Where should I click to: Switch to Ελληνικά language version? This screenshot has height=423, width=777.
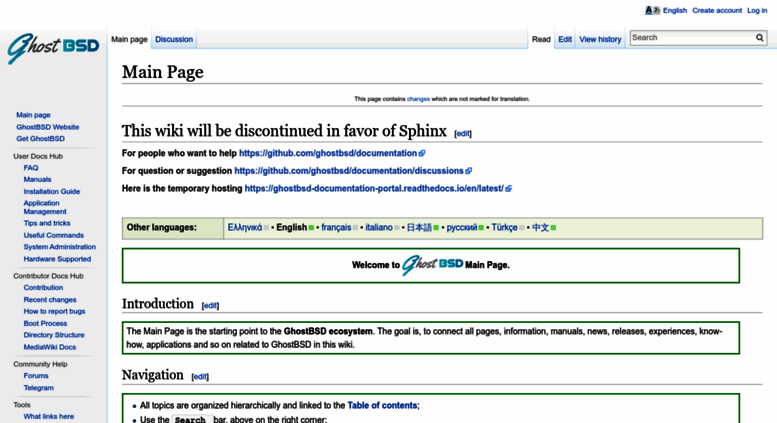click(245, 228)
